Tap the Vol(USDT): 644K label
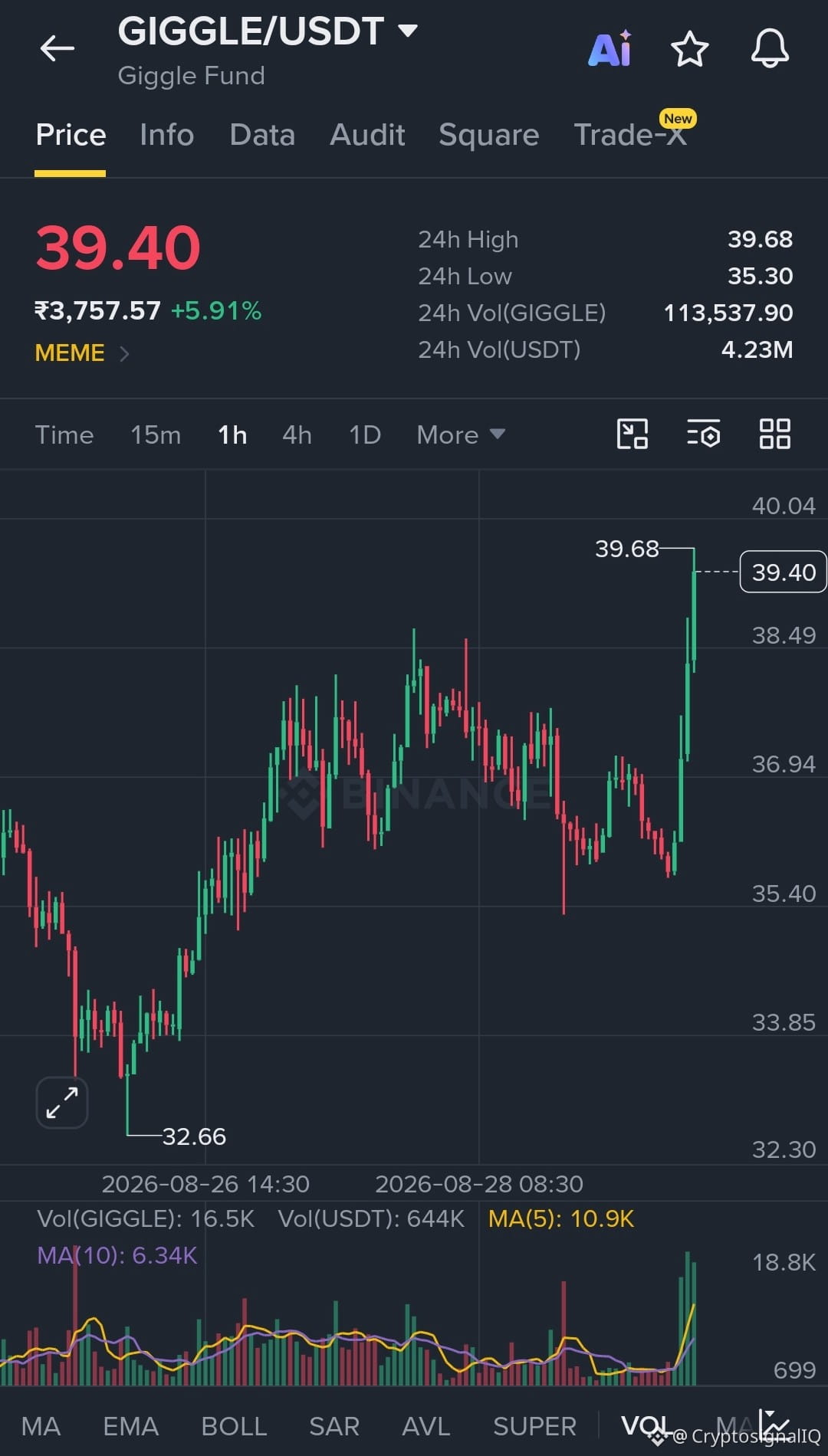Image resolution: width=828 pixels, height=1456 pixels. pos(371,1218)
